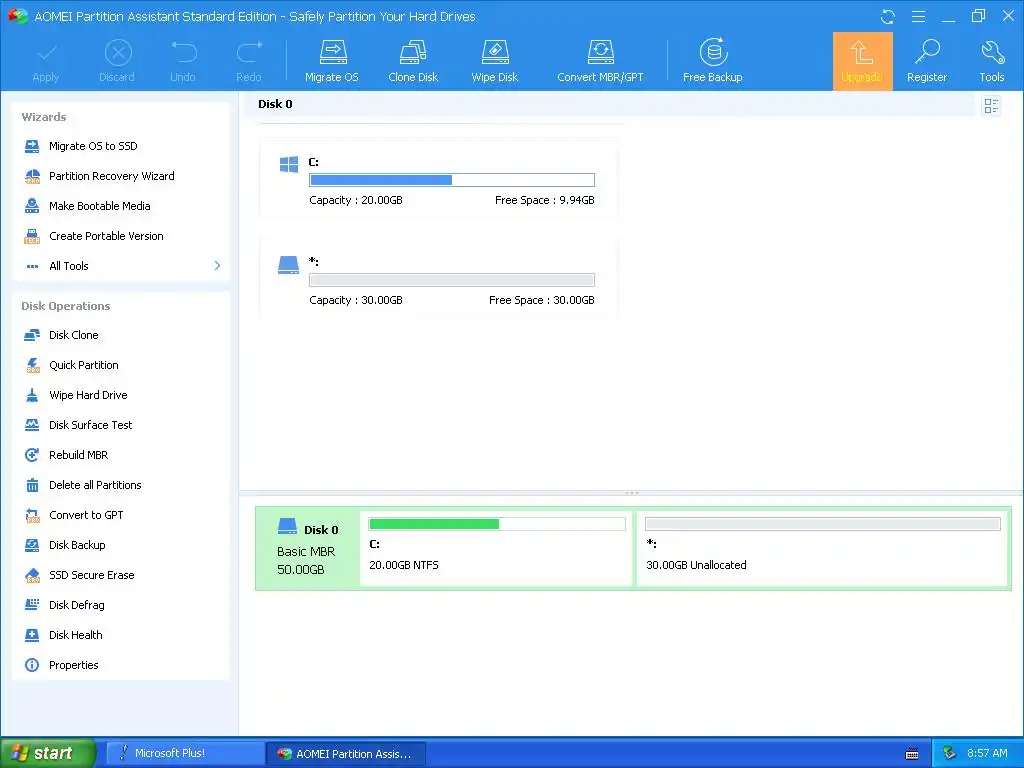1024x768 pixels.
Task: Select the C: partition card with Windows logo
Action: (438, 178)
